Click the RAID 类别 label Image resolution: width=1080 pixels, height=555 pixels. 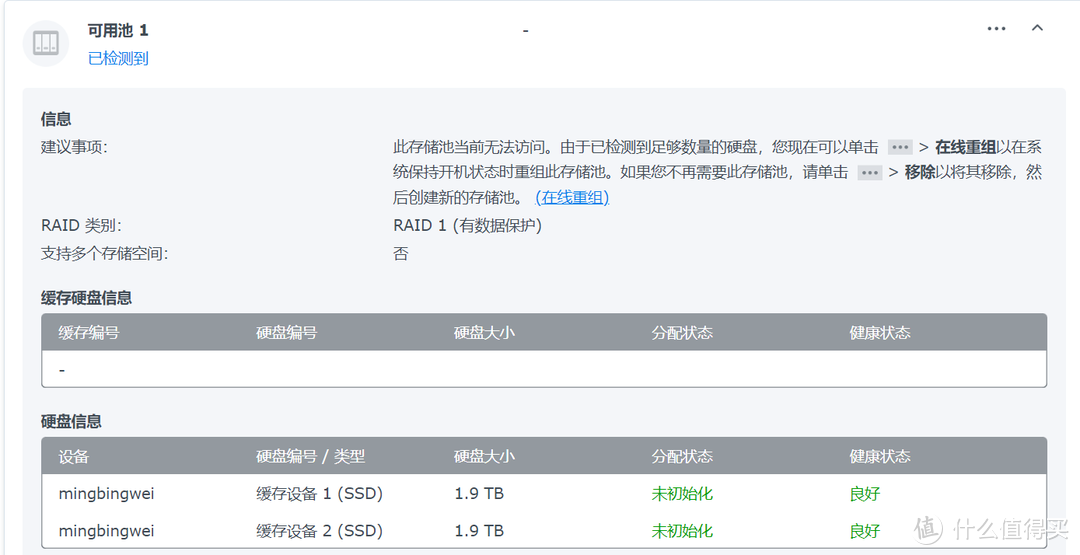(x=81, y=226)
